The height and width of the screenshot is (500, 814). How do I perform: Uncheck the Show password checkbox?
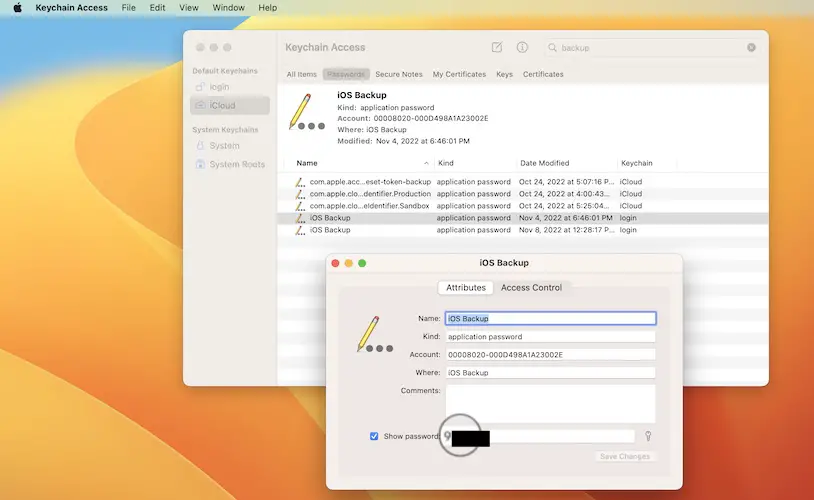(x=374, y=436)
